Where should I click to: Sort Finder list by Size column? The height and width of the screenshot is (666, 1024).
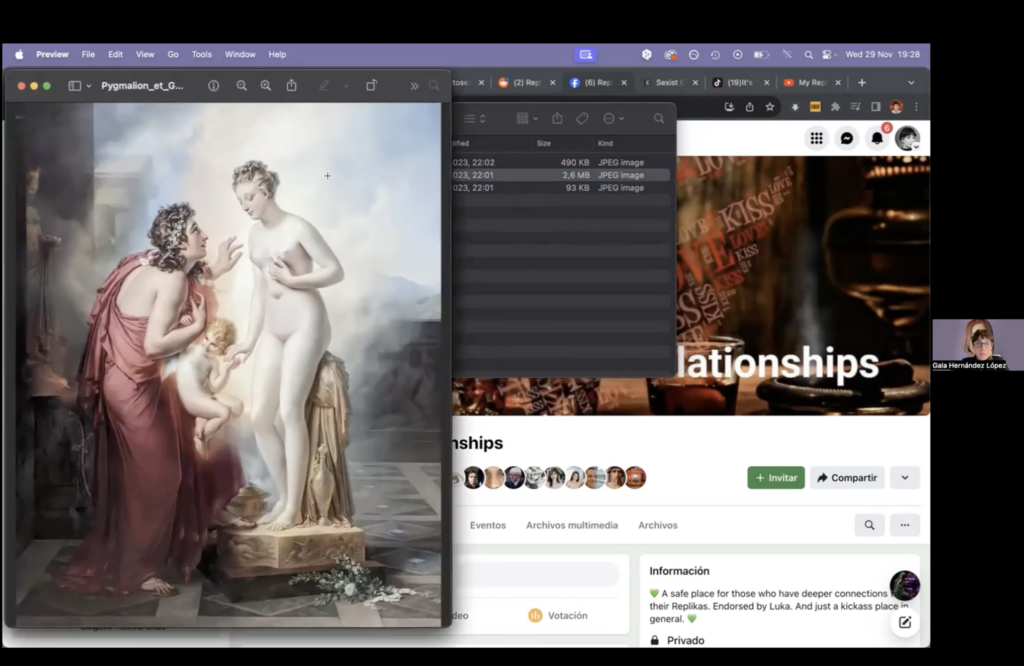pos(544,143)
